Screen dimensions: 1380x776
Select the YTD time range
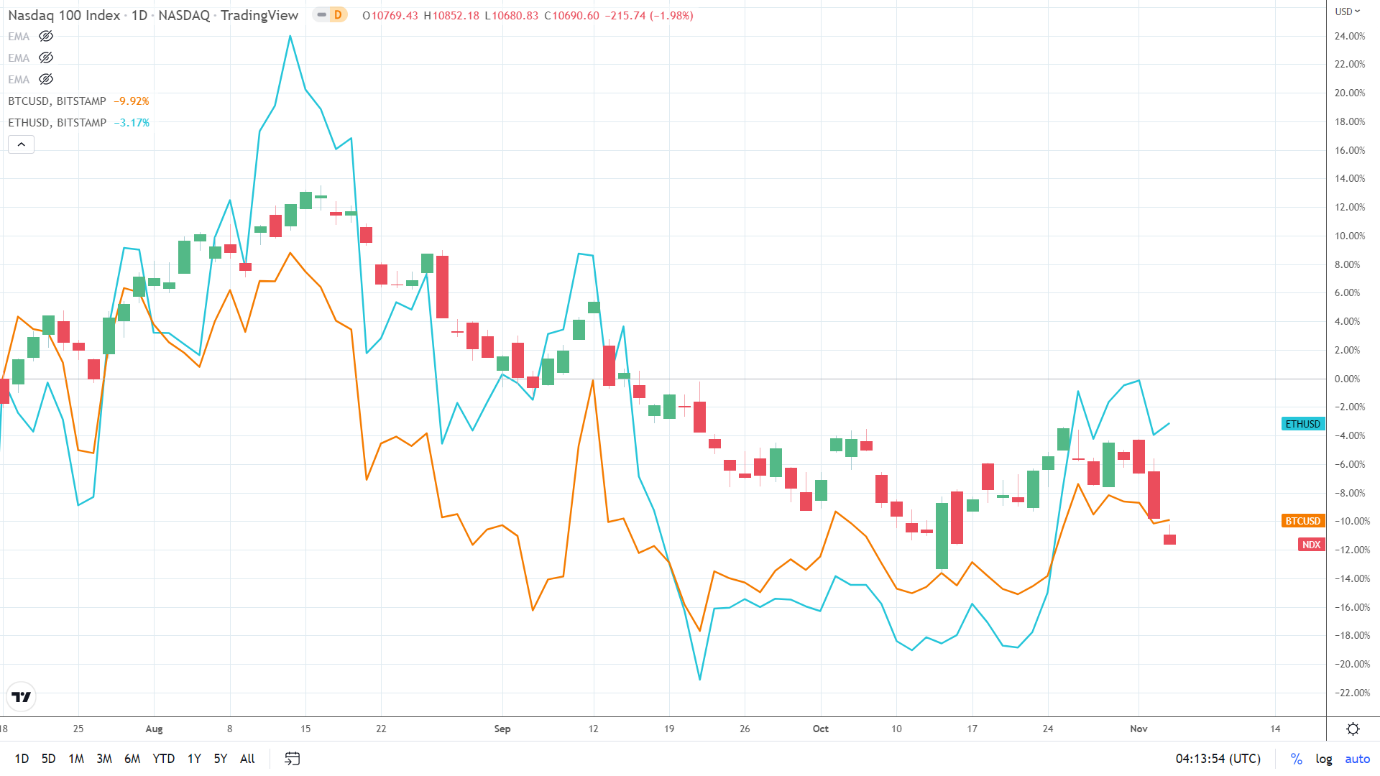tap(163, 759)
